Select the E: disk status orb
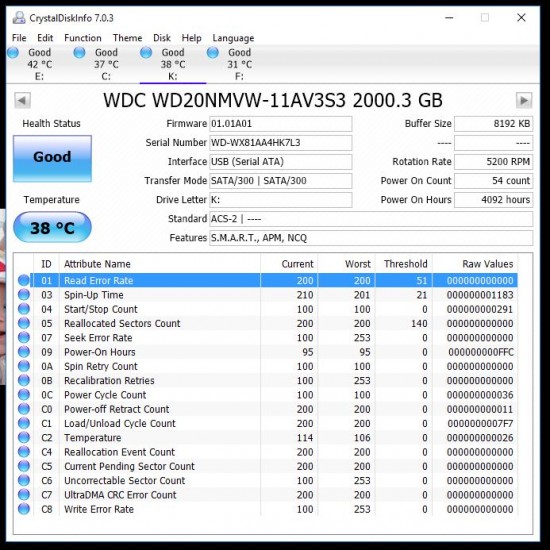This screenshot has height=550, width=550. (x=13, y=53)
